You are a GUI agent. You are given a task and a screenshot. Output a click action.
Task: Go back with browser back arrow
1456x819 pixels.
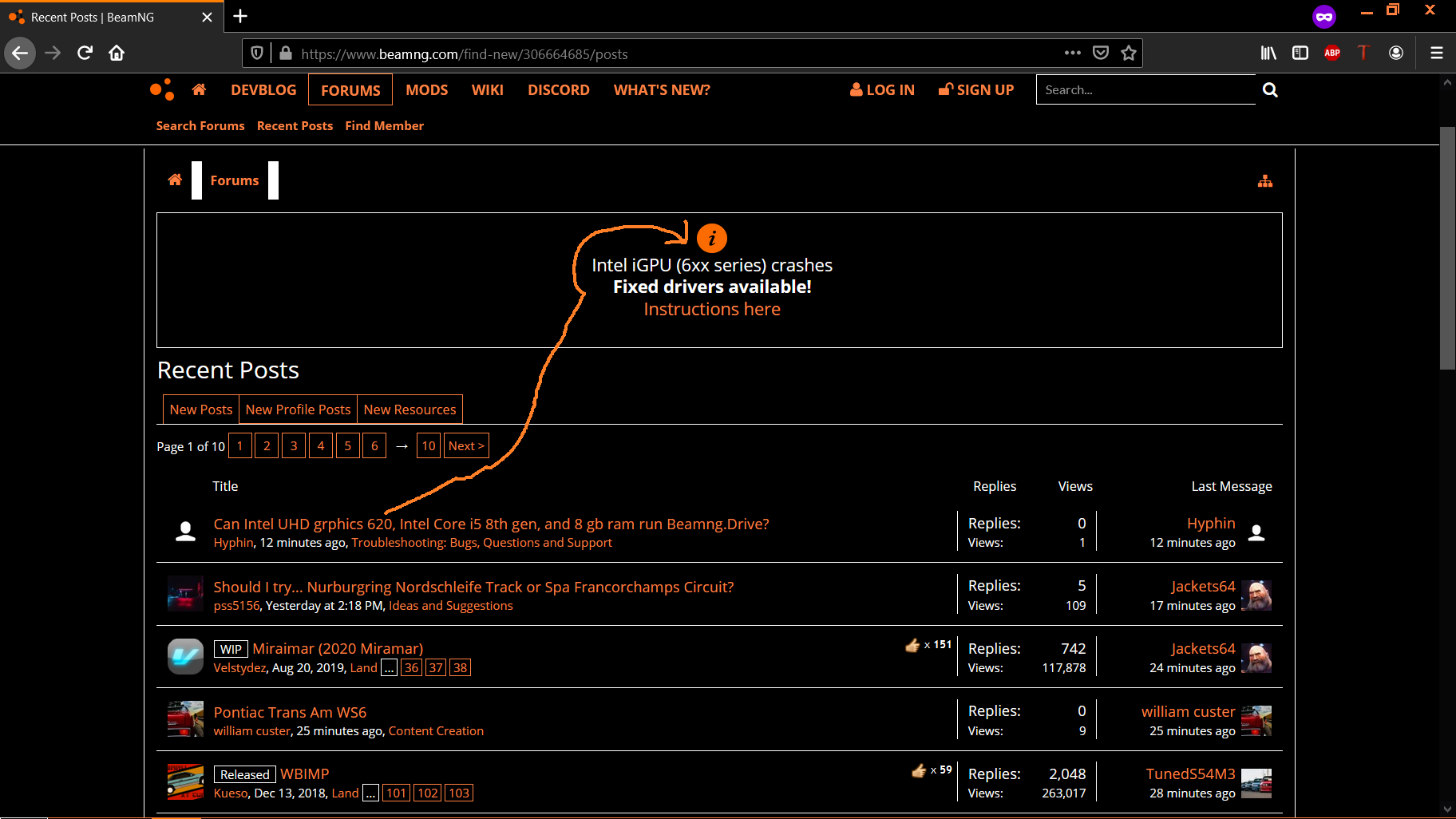point(20,53)
